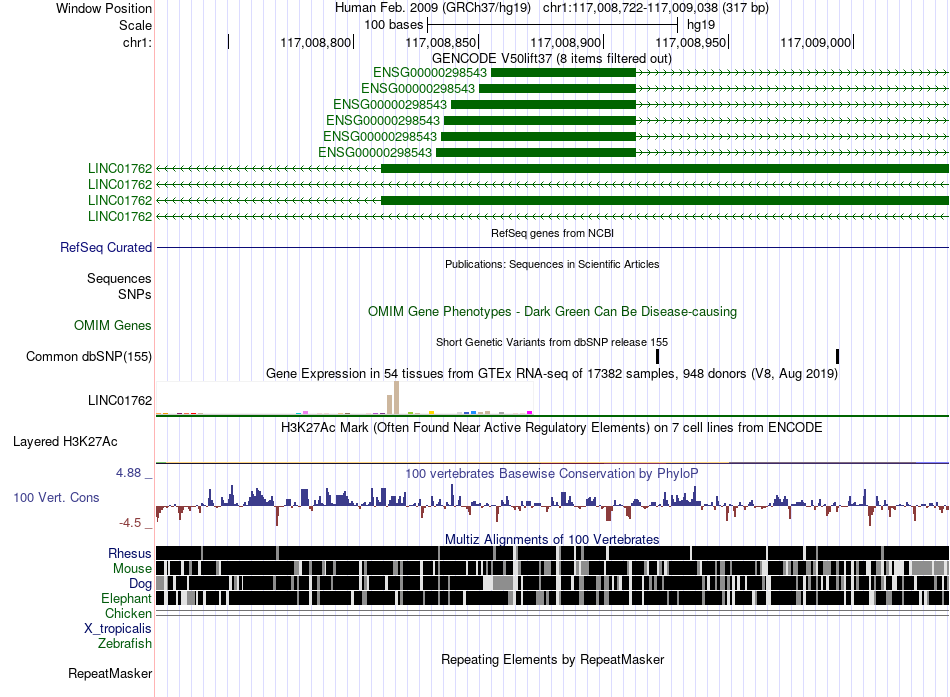Click the hg19 label beside the scale bar
Image resolution: width=950 pixels, height=697 pixels.
[x=701, y=25]
